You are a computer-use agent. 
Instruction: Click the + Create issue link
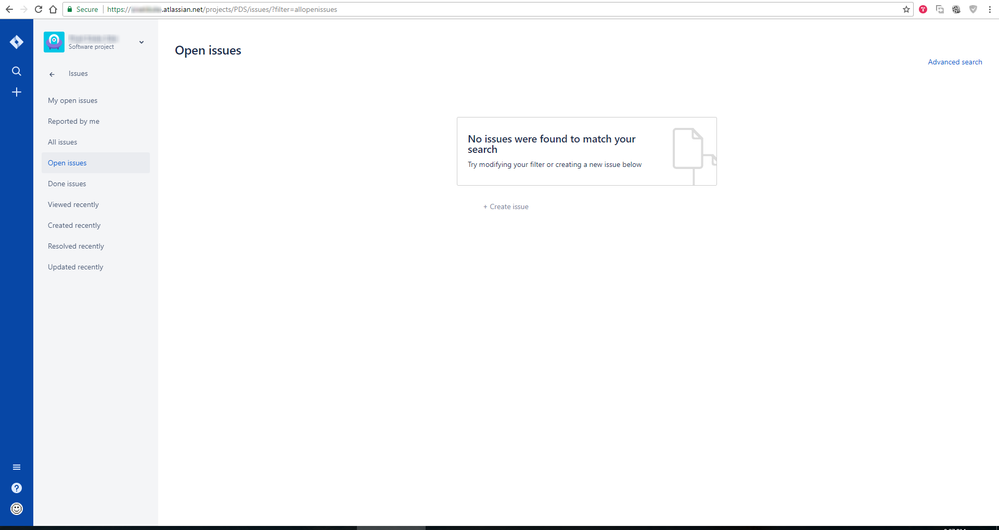click(506, 206)
